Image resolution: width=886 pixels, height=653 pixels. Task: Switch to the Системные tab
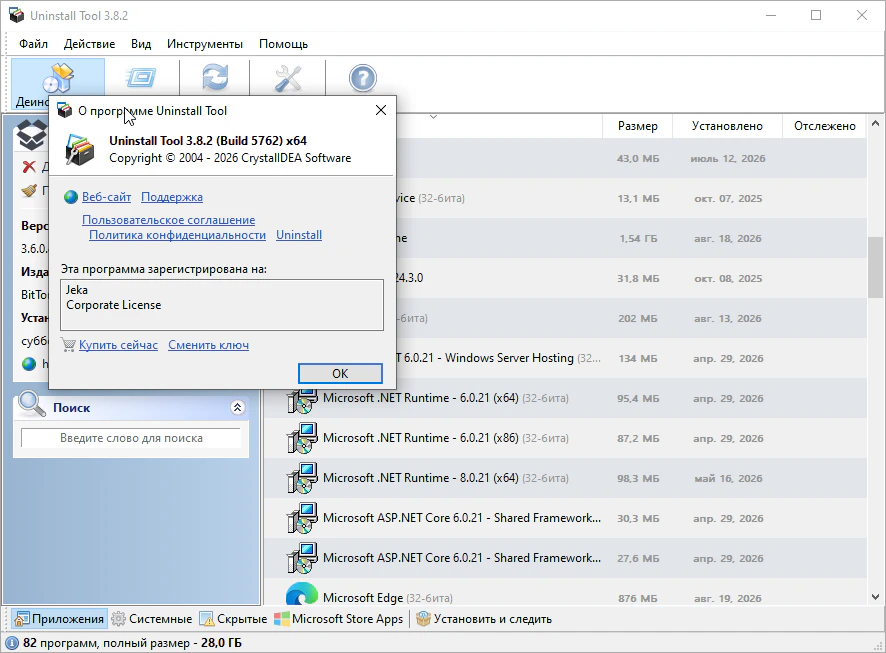click(151, 619)
